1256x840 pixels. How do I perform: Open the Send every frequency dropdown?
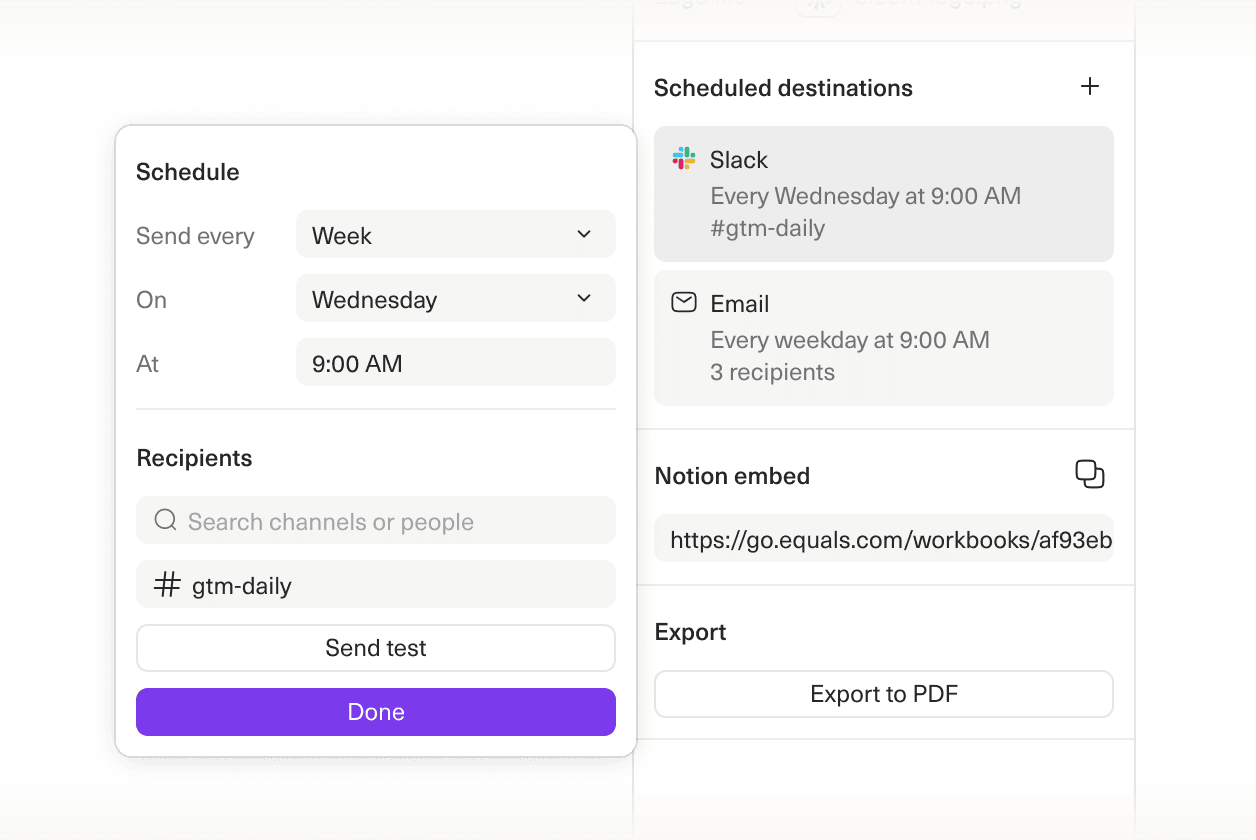(455, 234)
